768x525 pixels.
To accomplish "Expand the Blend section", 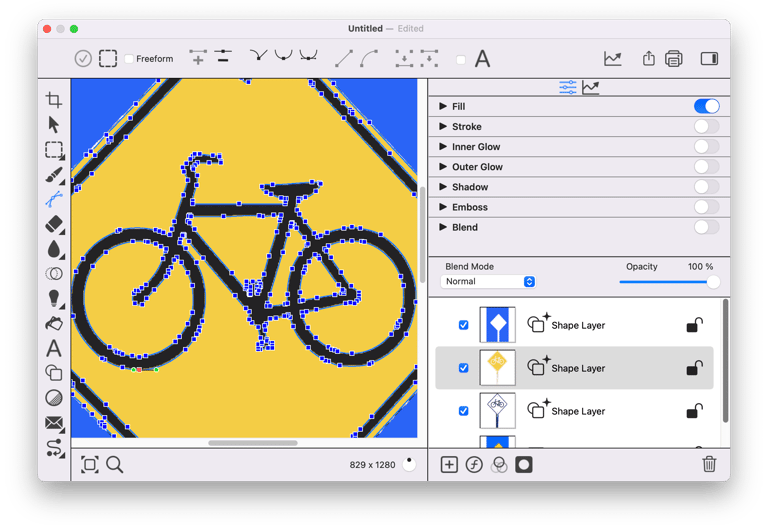I will click(x=443, y=227).
